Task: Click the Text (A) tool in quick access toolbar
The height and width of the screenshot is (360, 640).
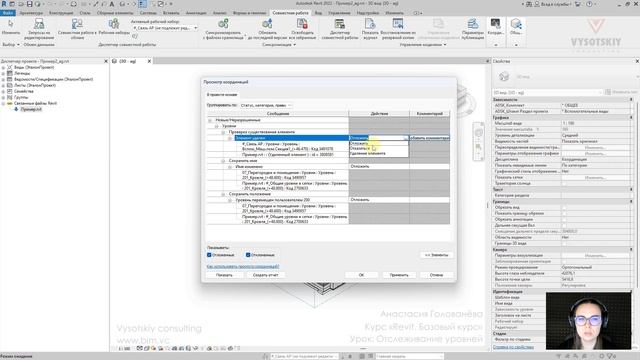Action: pos(112,4)
